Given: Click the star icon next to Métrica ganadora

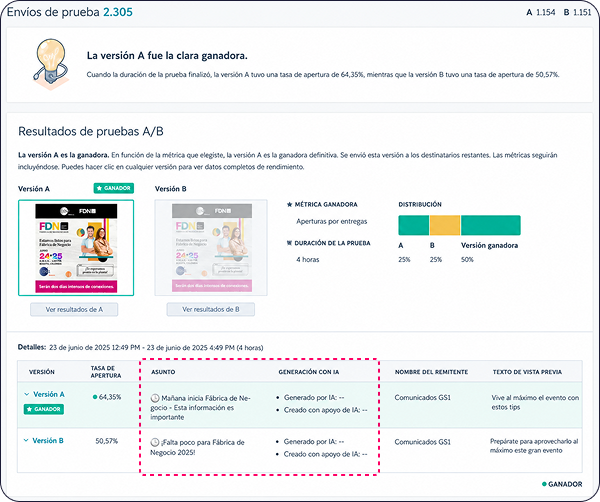Looking at the screenshot, I should 290,205.
